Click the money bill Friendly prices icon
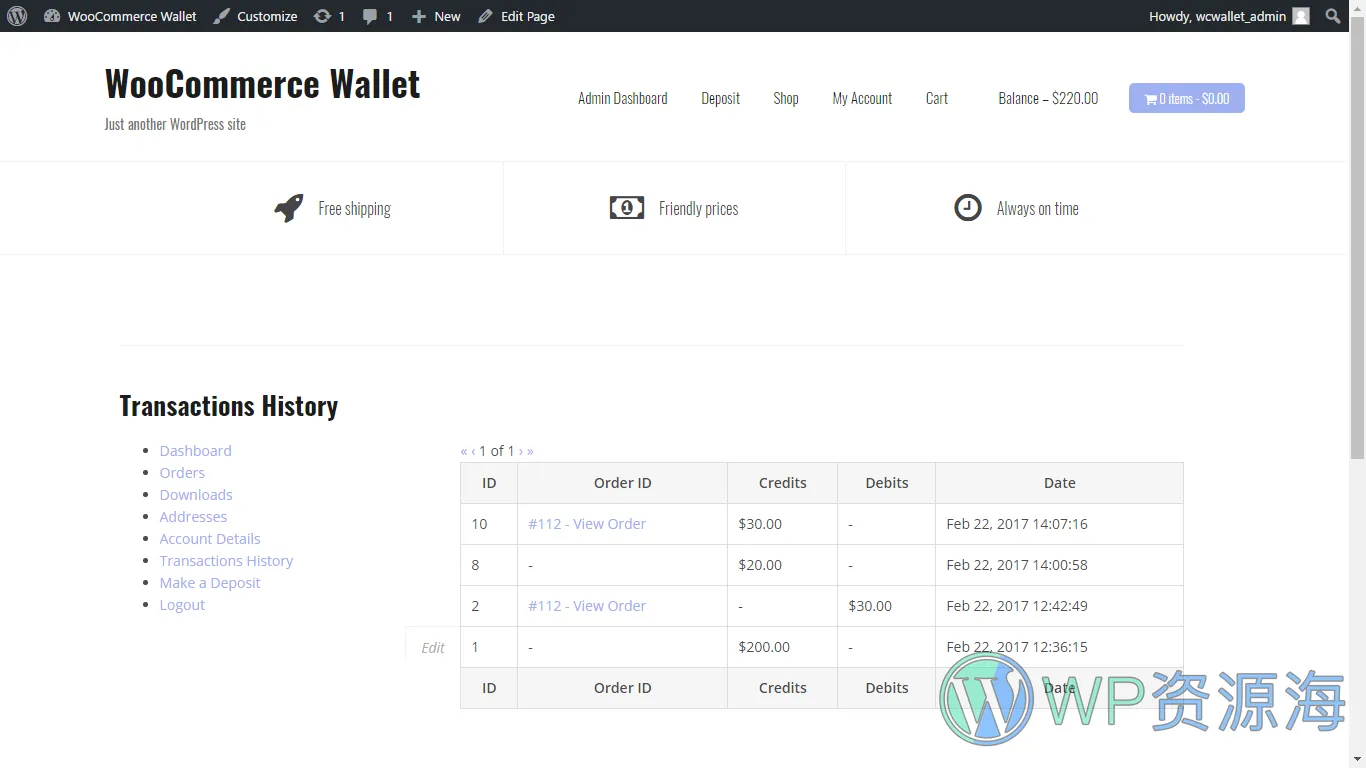Image resolution: width=1366 pixels, height=768 pixels. [627, 208]
